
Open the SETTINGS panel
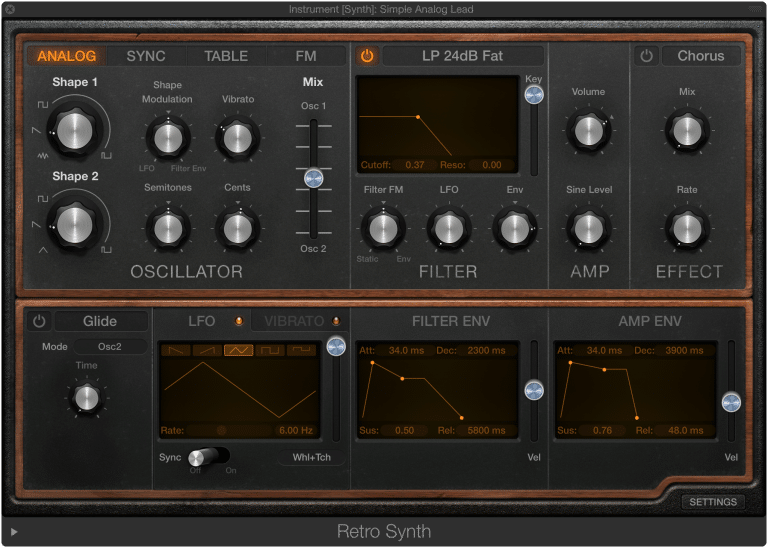[713, 502]
